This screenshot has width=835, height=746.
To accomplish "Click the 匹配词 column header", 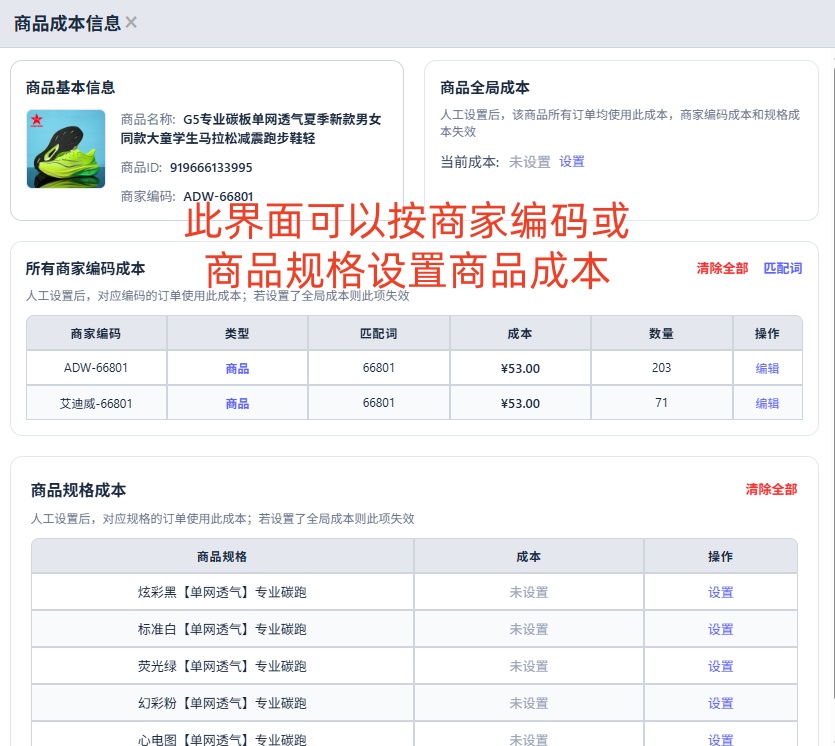I will 379,333.
